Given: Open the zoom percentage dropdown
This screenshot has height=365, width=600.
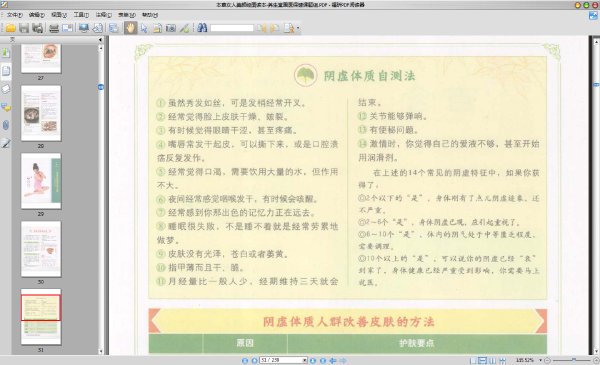Looking at the screenshot, I should 540,360.
